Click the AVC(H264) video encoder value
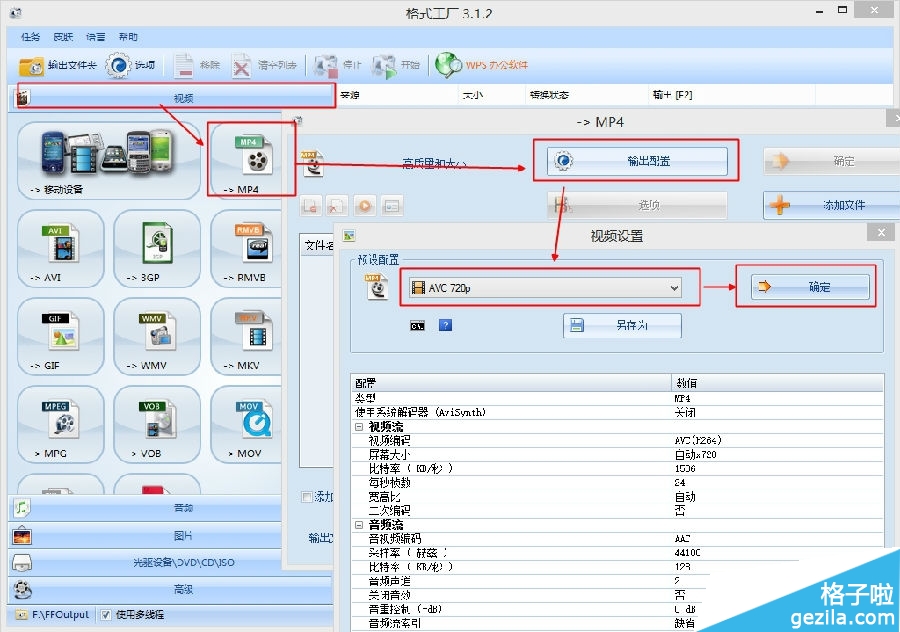The height and width of the screenshot is (632, 900). 698,441
